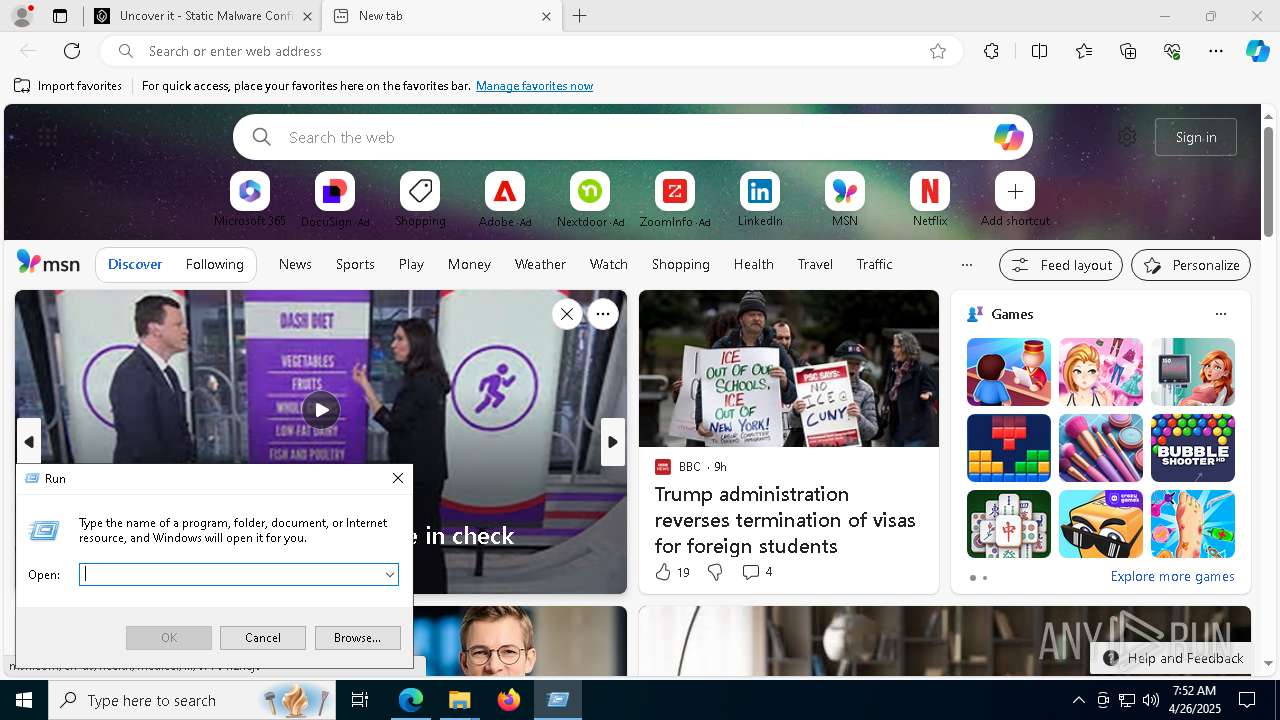The width and height of the screenshot is (1280, 720).
Task: Open the Travel section
Action: pos(815,264)
